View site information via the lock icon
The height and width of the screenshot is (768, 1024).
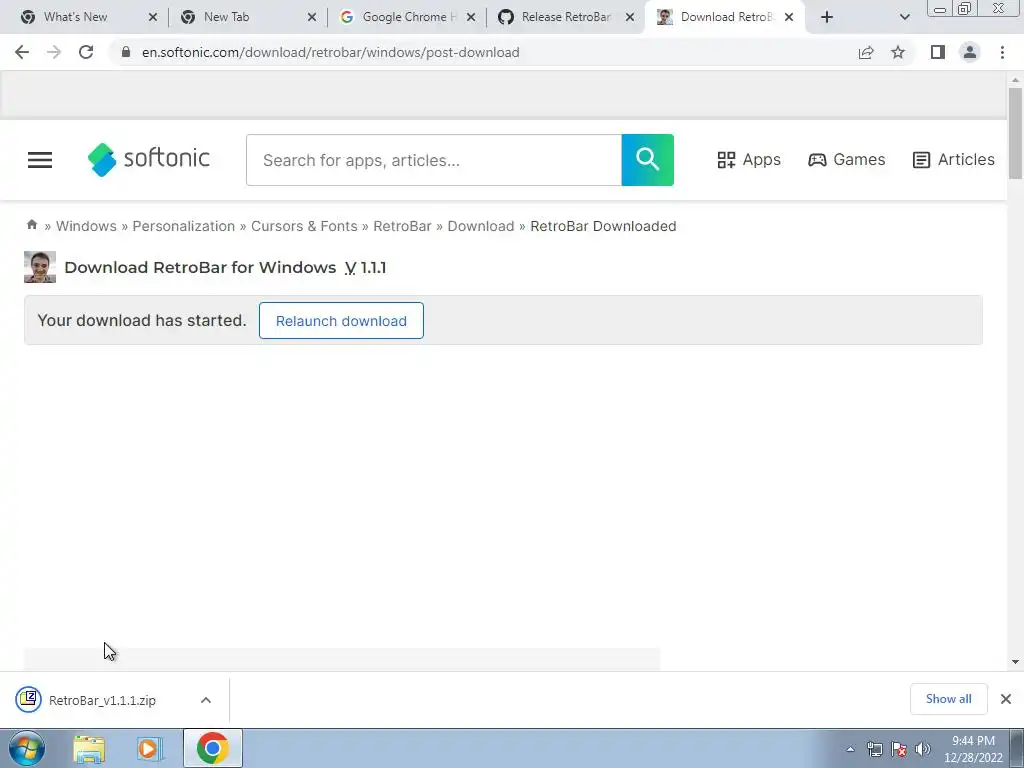126,52
